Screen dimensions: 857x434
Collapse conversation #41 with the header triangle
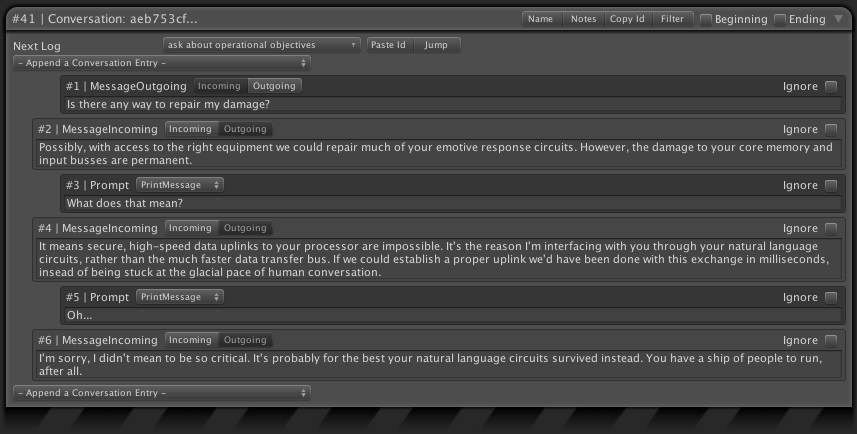[x=838, y=19]
